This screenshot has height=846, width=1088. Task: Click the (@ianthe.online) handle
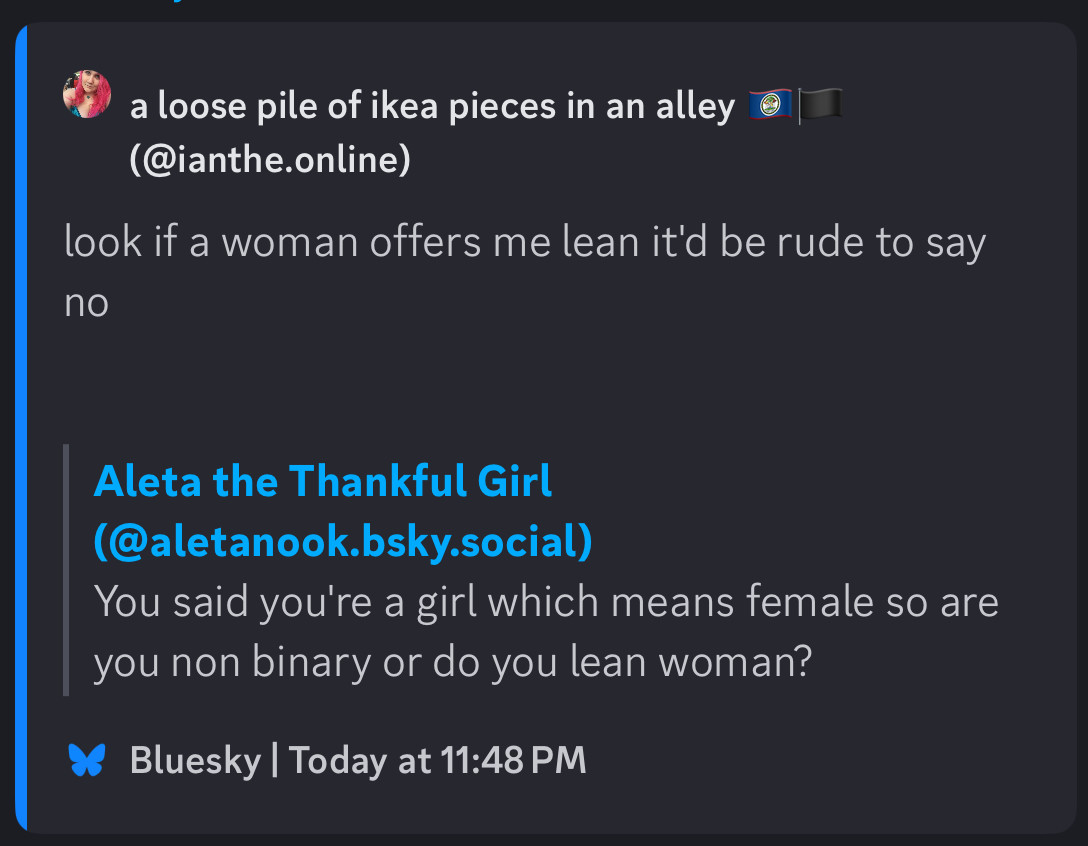coord(270,159)
